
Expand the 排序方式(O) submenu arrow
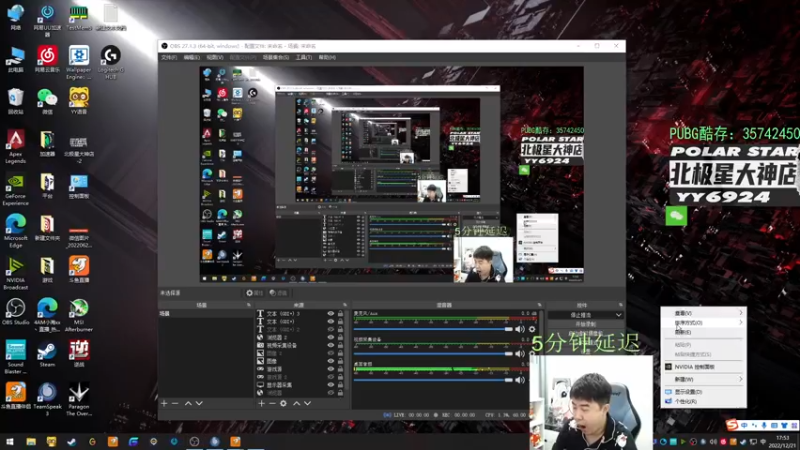[x=741, y=322]
